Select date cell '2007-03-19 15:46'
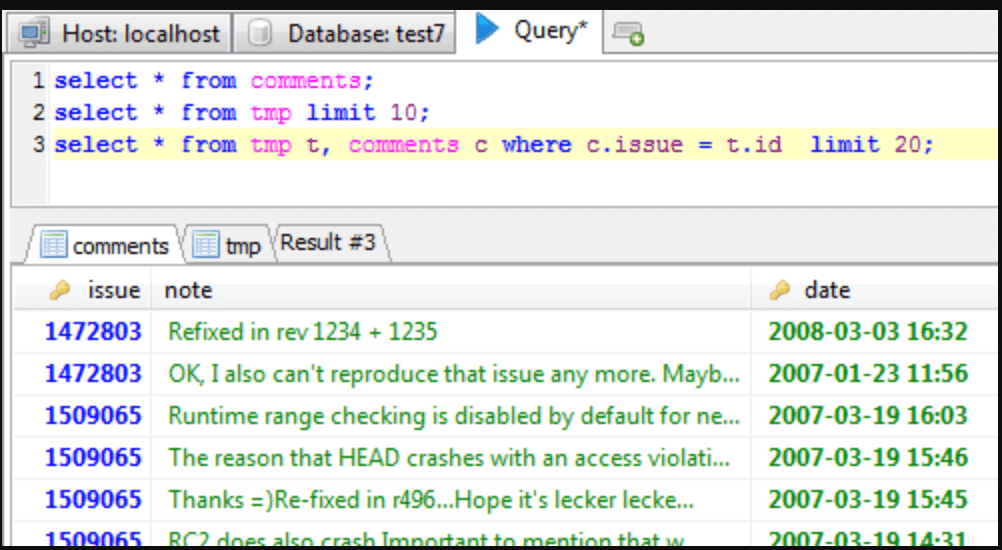The height and width of the screenshot is (550, 1002). [868, 458]
